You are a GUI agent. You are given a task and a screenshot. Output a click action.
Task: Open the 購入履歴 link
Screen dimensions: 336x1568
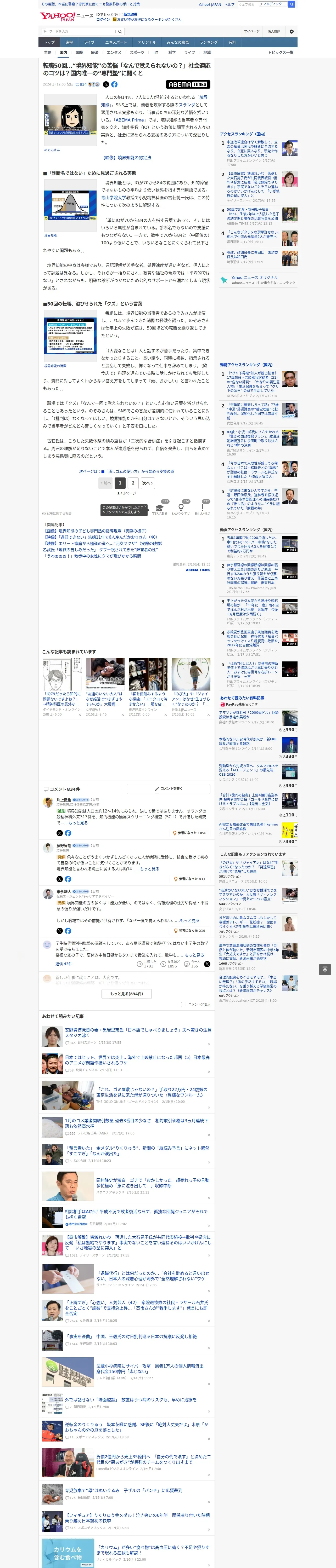pyautogui.click(x=274, y=31)
